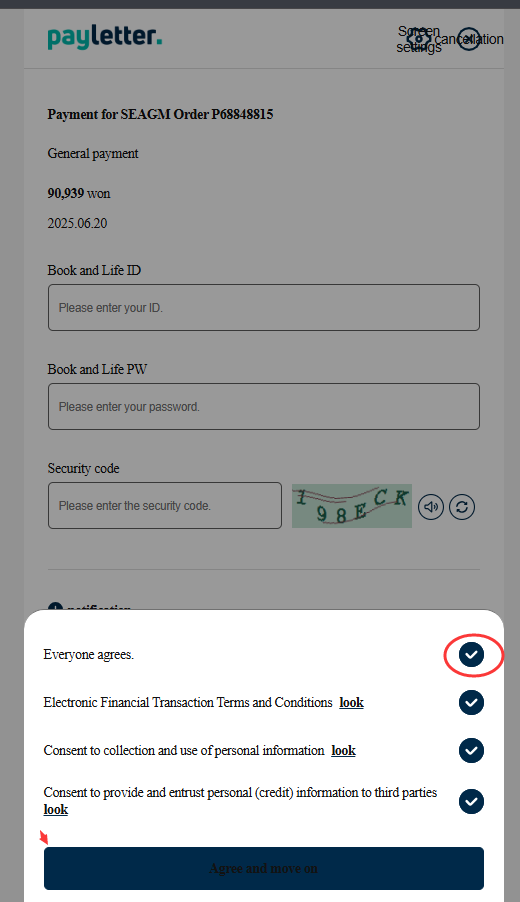The height and width of the screenshot is (902, 520).
Task: Uncheck Electronic Financial Transaction Terms checkbox
Action: pos(471,702)
